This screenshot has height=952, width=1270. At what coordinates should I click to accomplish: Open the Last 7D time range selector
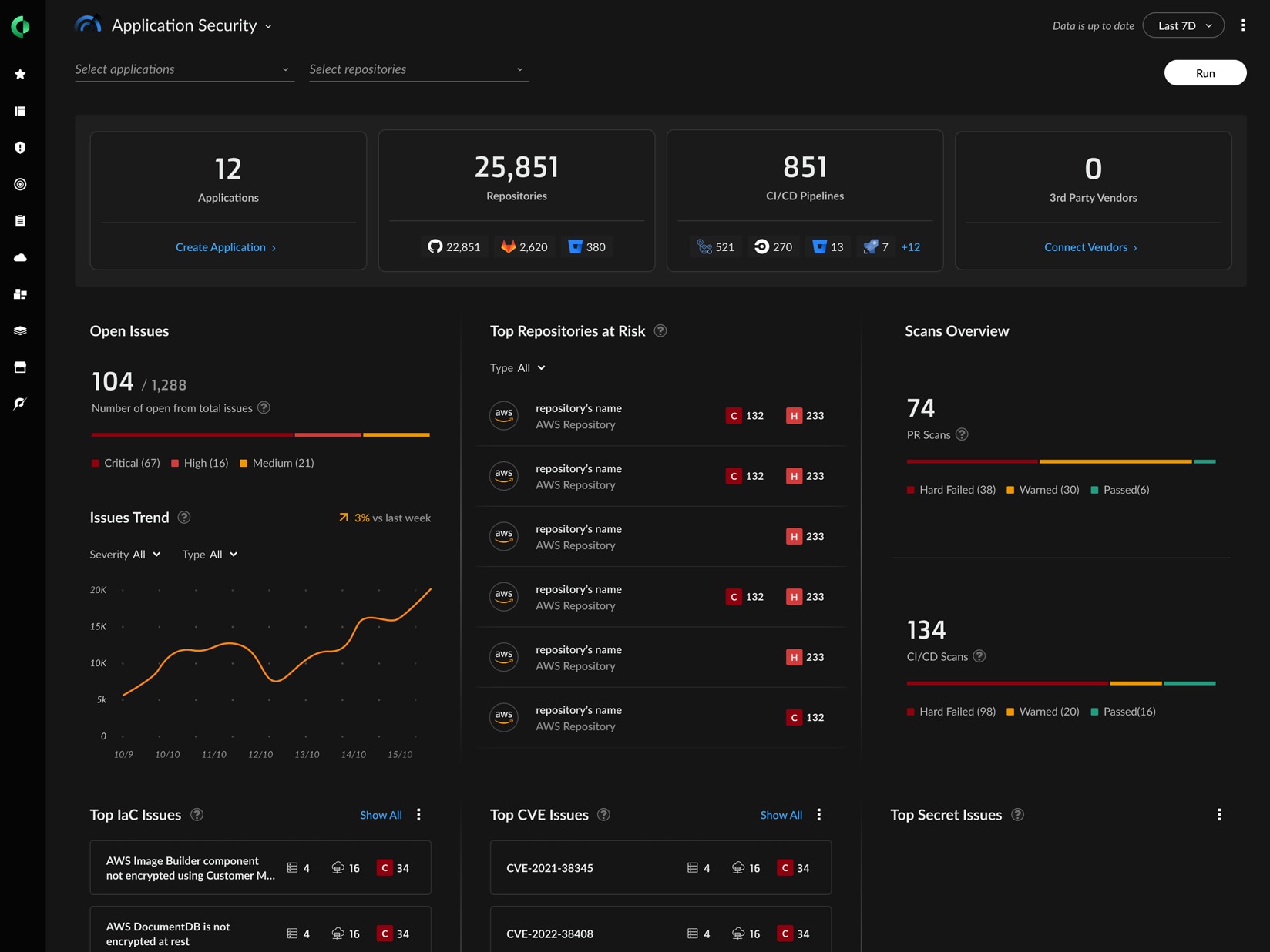pyautogui.click(x=1184, y=25)
